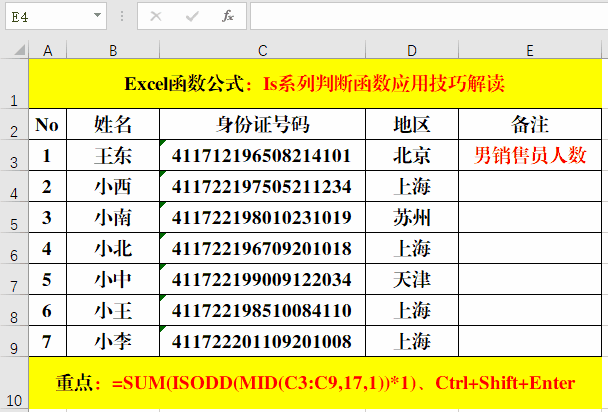Screen dimensions: 608x412
Task: Click the 北京 region cell
Action: pos(412,155)
